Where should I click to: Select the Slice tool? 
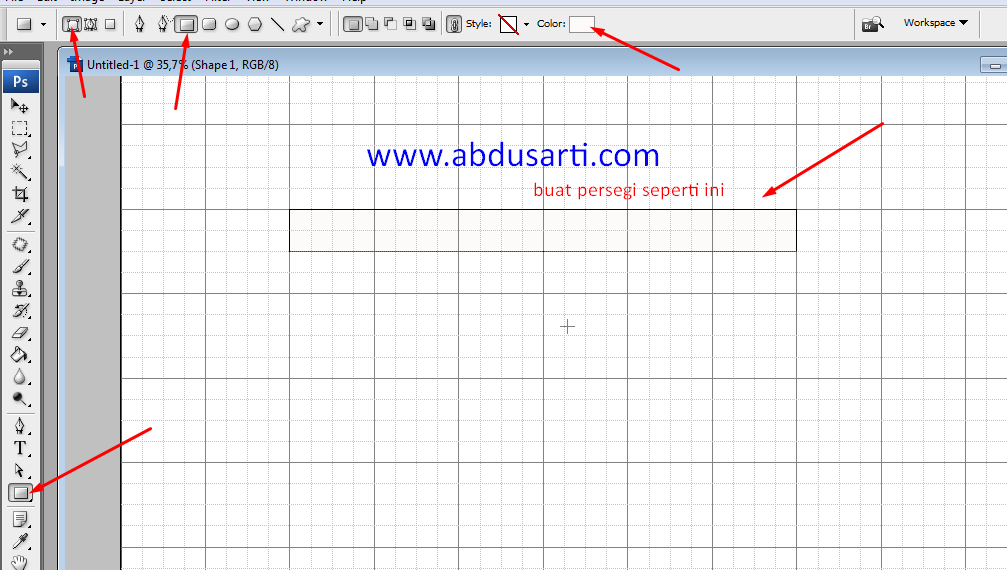point(20,216)
